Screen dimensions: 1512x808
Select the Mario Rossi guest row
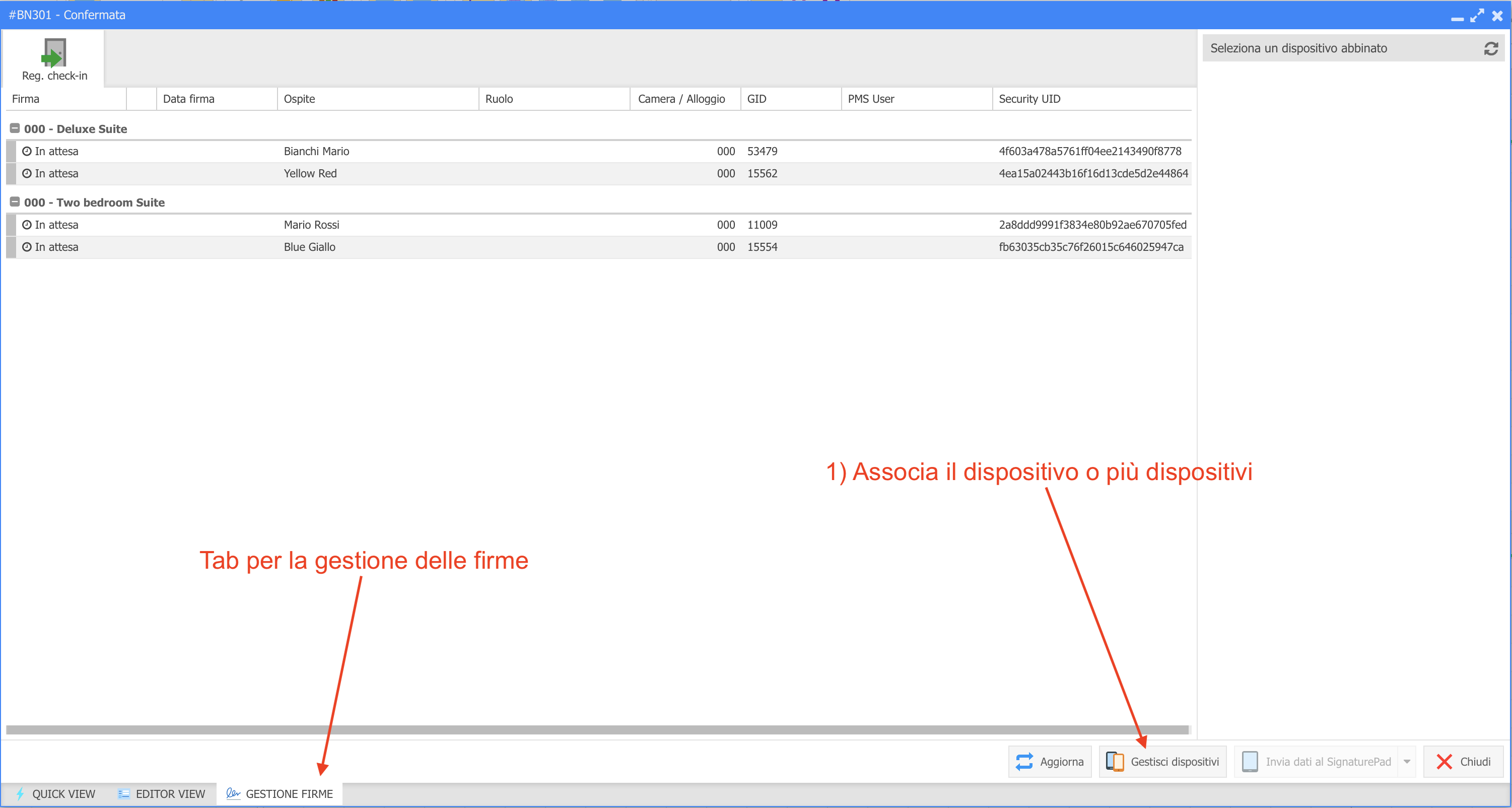tap(599, 224)
